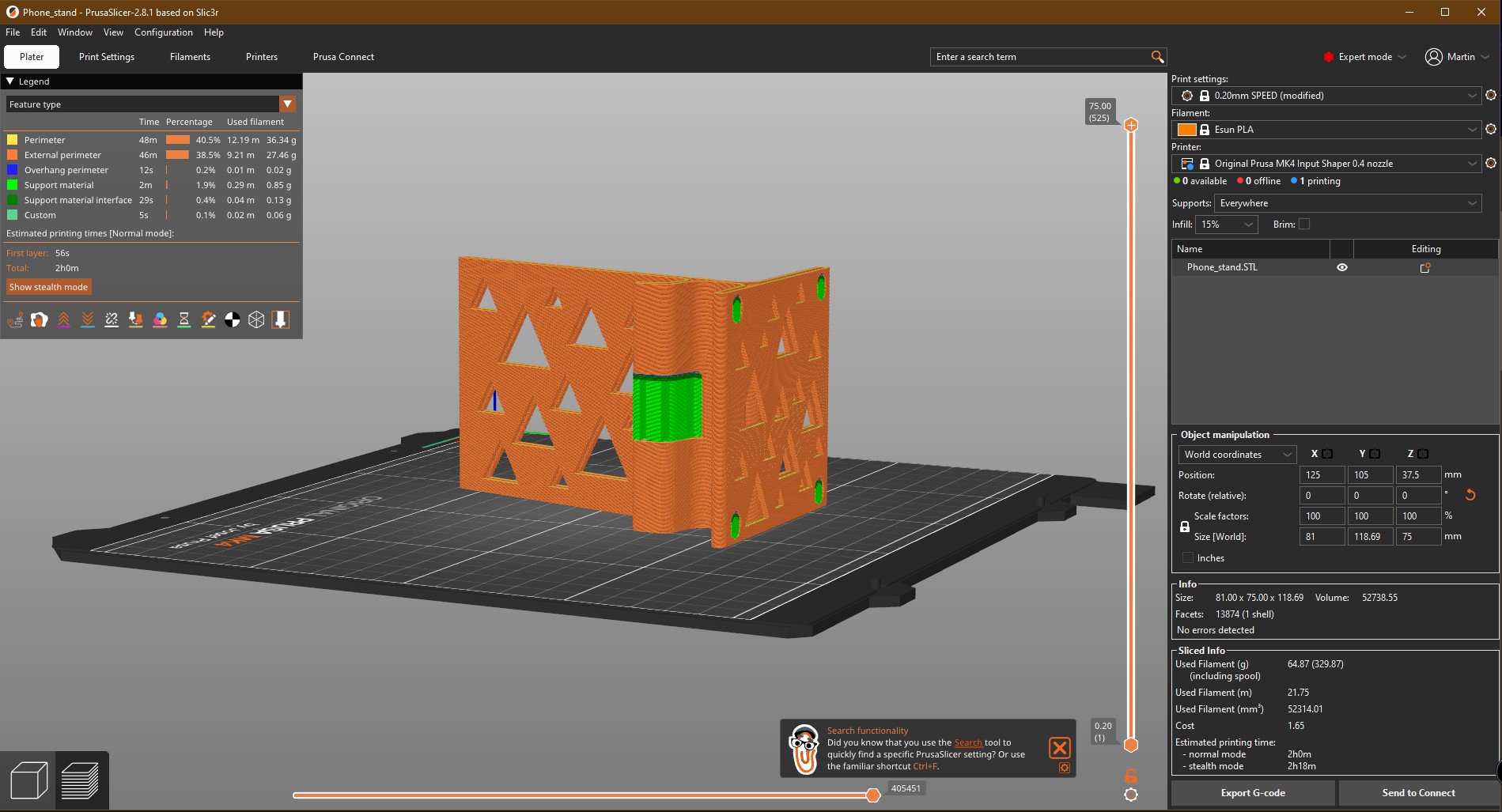Collapse the Legend panel triangle
1502x812 pixels.
10,81
